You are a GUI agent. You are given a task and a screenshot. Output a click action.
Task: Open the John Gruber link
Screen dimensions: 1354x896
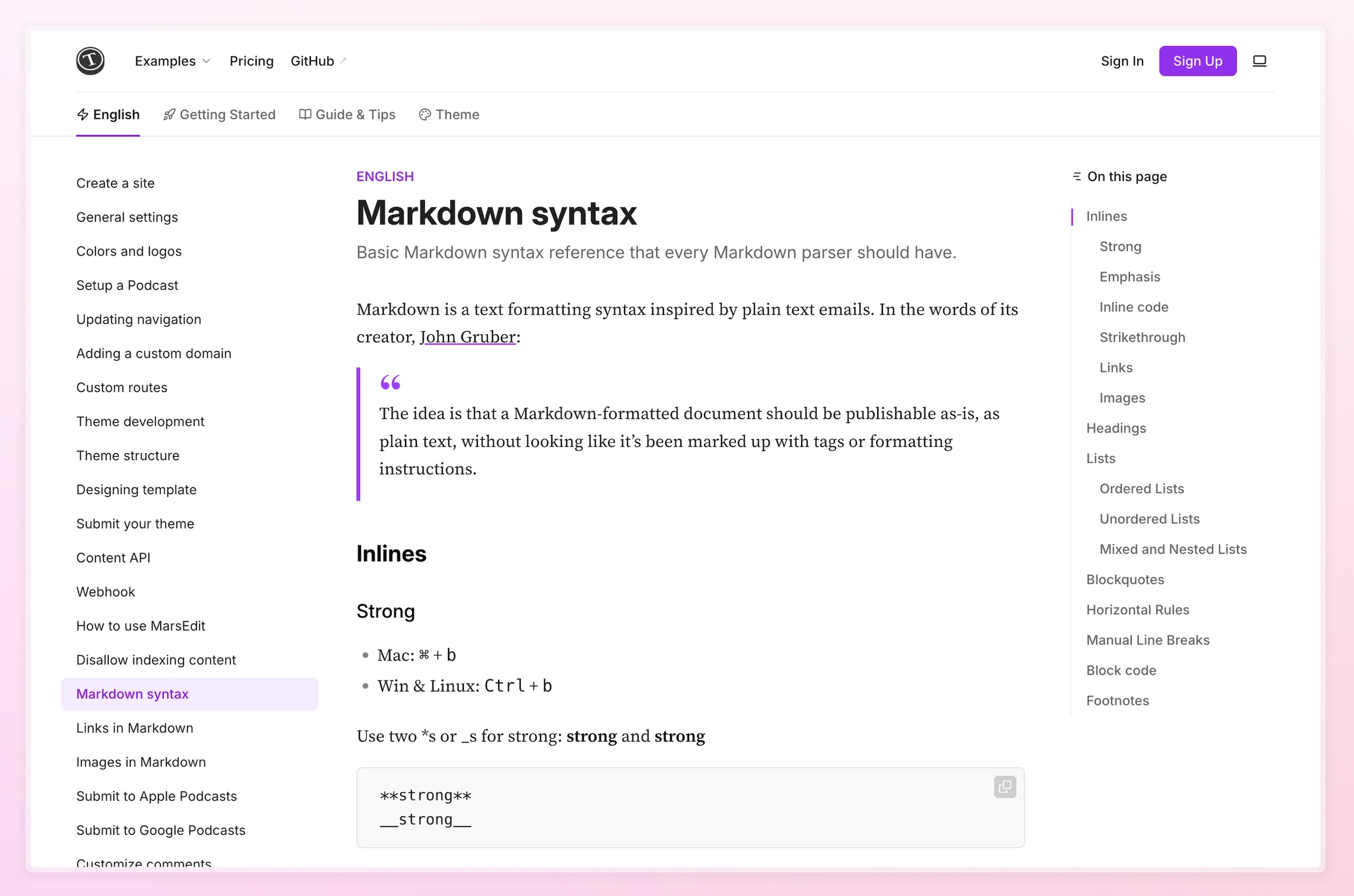click(x=468, y=337)
